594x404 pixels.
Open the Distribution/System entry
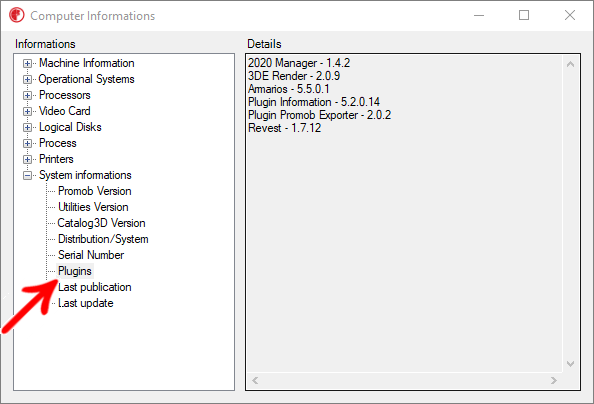[x=103, y=239]
